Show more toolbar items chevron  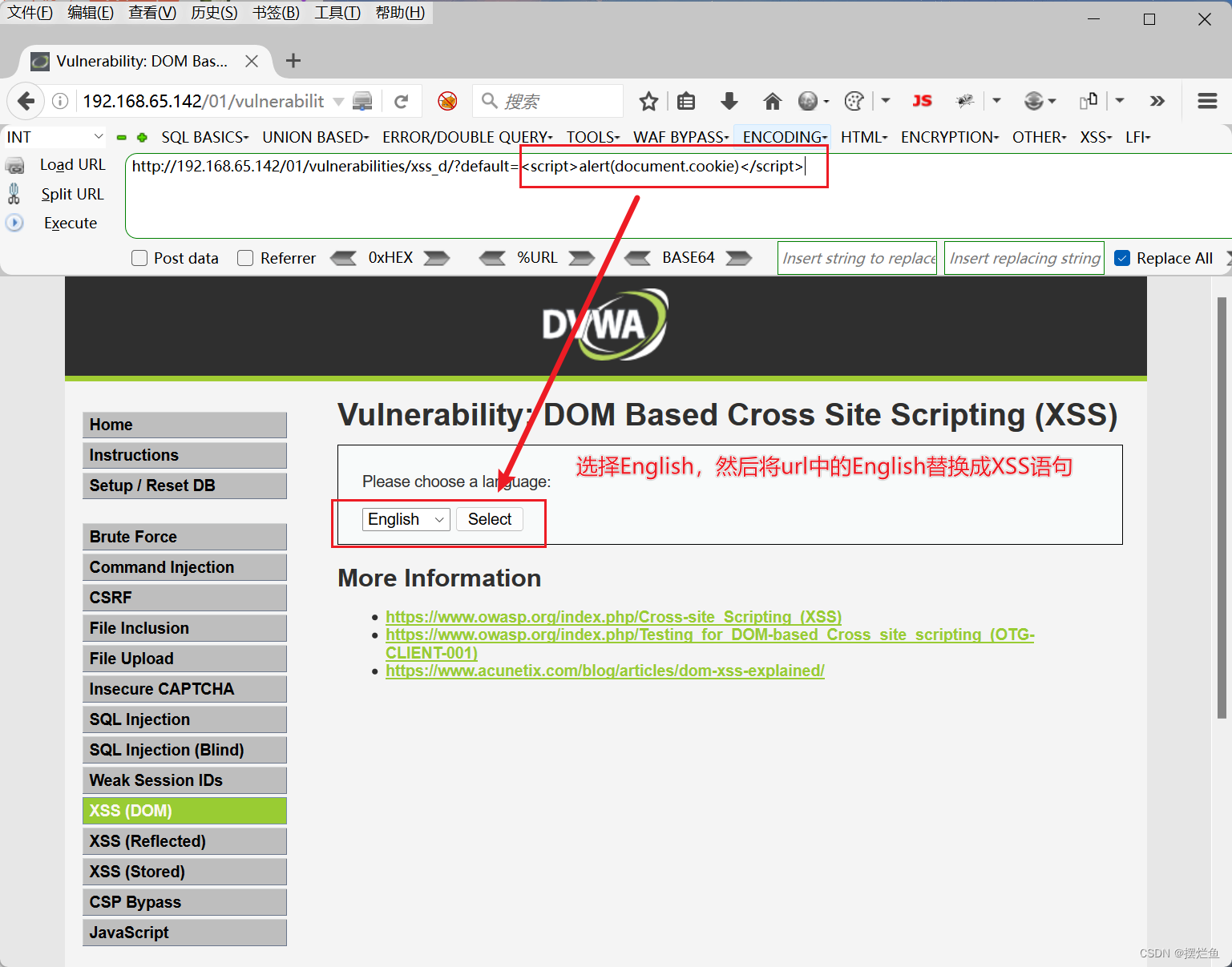(x=1157, y=101)
